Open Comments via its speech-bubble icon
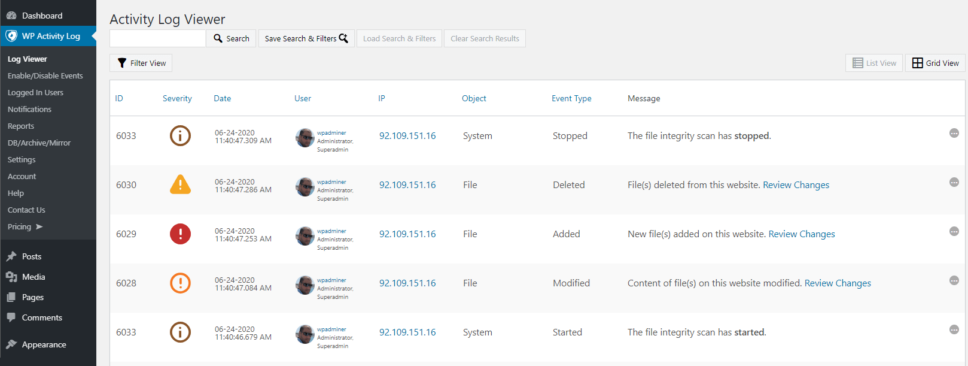 [11, 317]
